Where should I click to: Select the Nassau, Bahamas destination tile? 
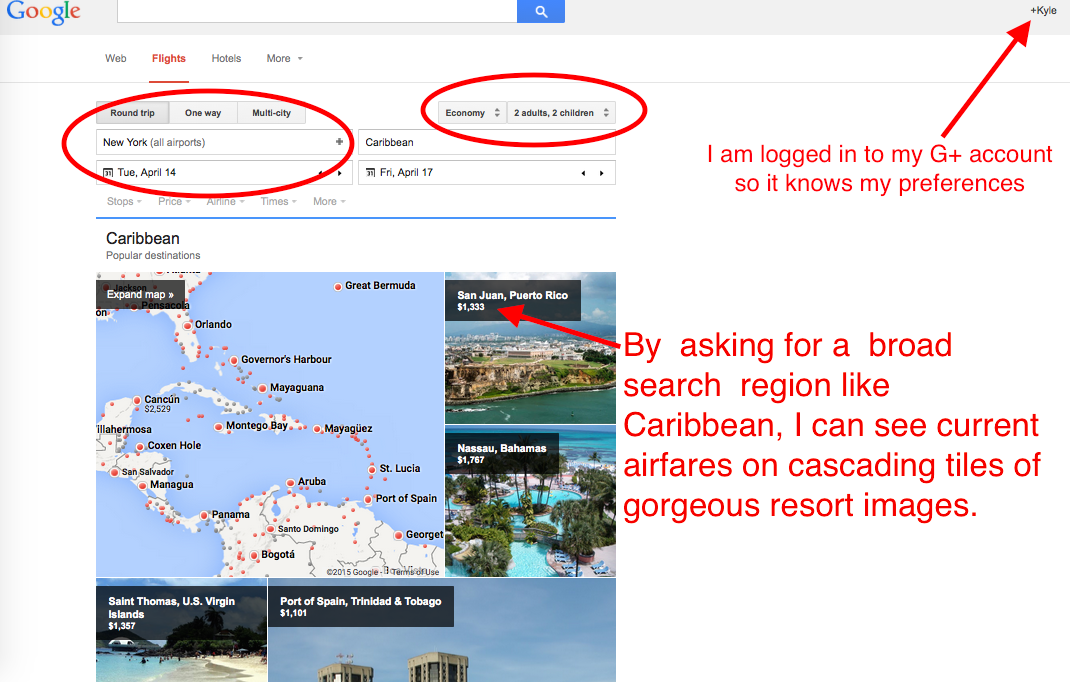530,500
